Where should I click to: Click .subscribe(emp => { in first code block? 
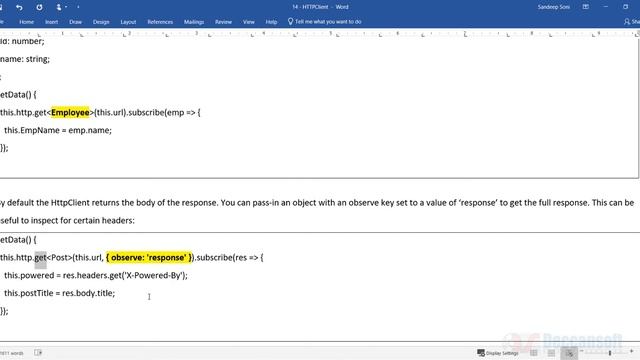[163, 113]
